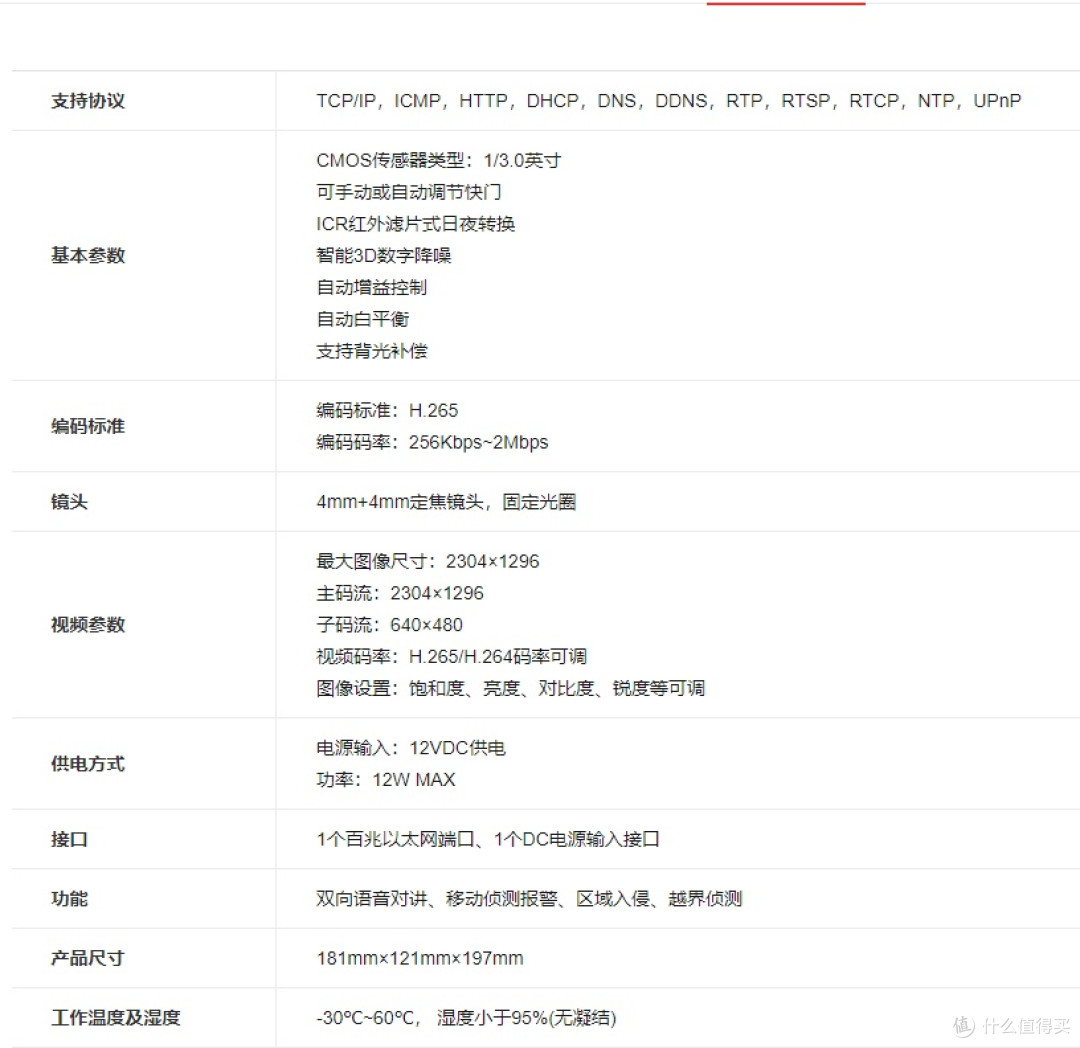This screenshot has width=1080, height=1048.
Task: Click the 181mm×121mm×197mm dimensions value
Action: pos(419,958)
